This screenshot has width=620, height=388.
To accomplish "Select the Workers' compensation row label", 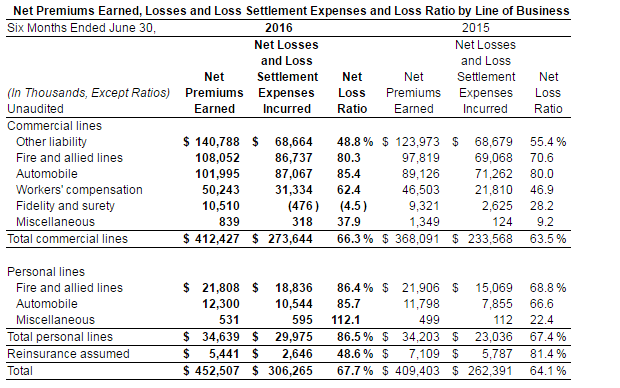I will point(79,190).
